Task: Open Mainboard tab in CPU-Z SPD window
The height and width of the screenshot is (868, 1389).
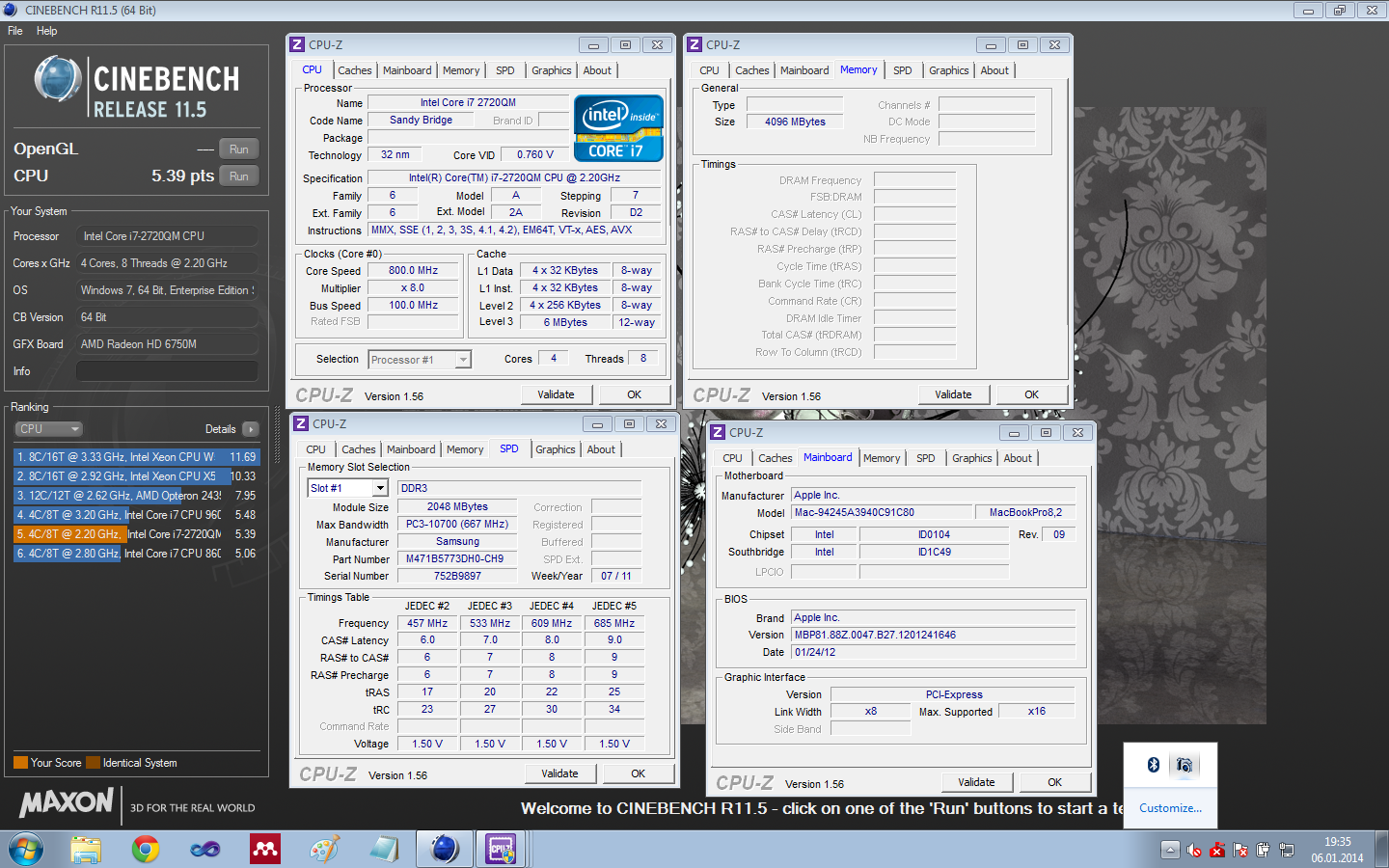Action: point(411,449)
